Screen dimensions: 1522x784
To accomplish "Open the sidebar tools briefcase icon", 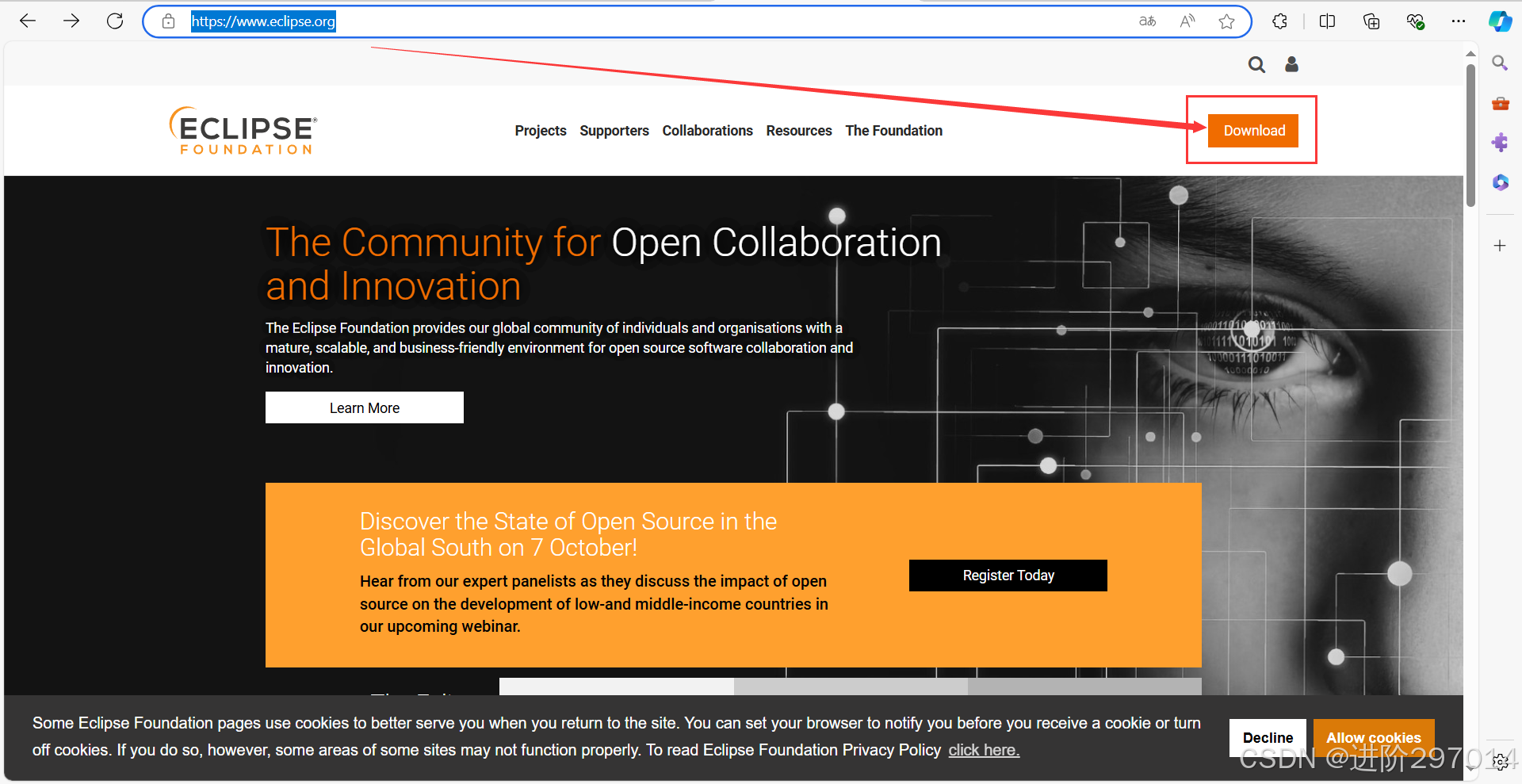I will 1500,103.
